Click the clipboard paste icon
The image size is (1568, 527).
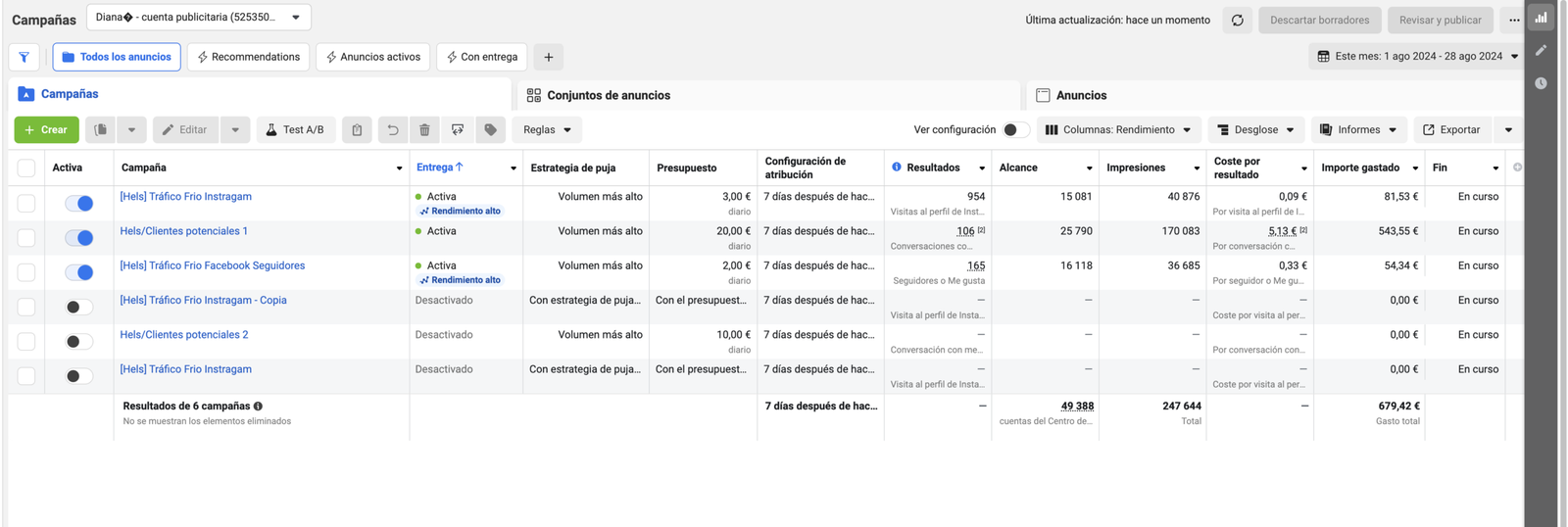(x=357, y=129)
